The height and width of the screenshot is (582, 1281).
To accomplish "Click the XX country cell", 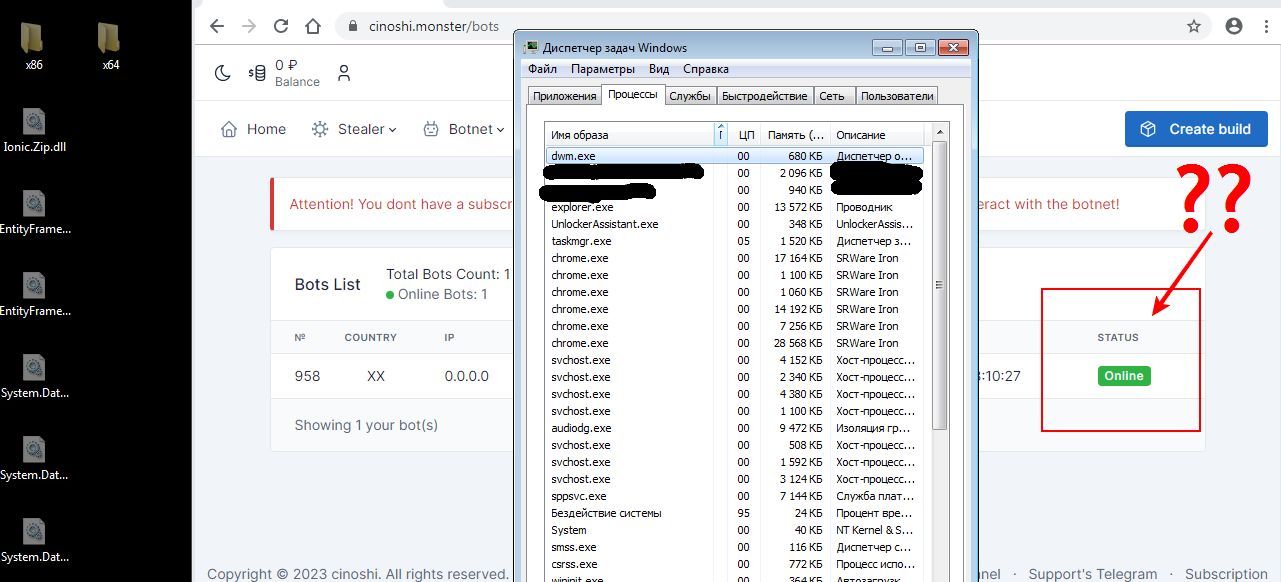I will [x=376, y=376].
